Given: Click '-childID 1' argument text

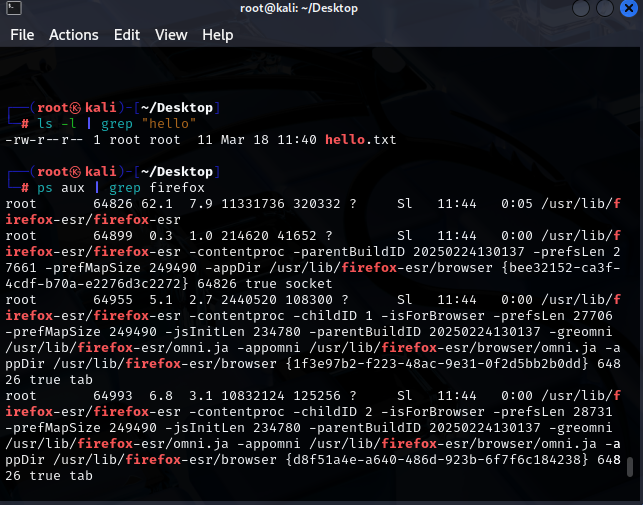Looking at the screenshot, I should [x=333, y=316].
